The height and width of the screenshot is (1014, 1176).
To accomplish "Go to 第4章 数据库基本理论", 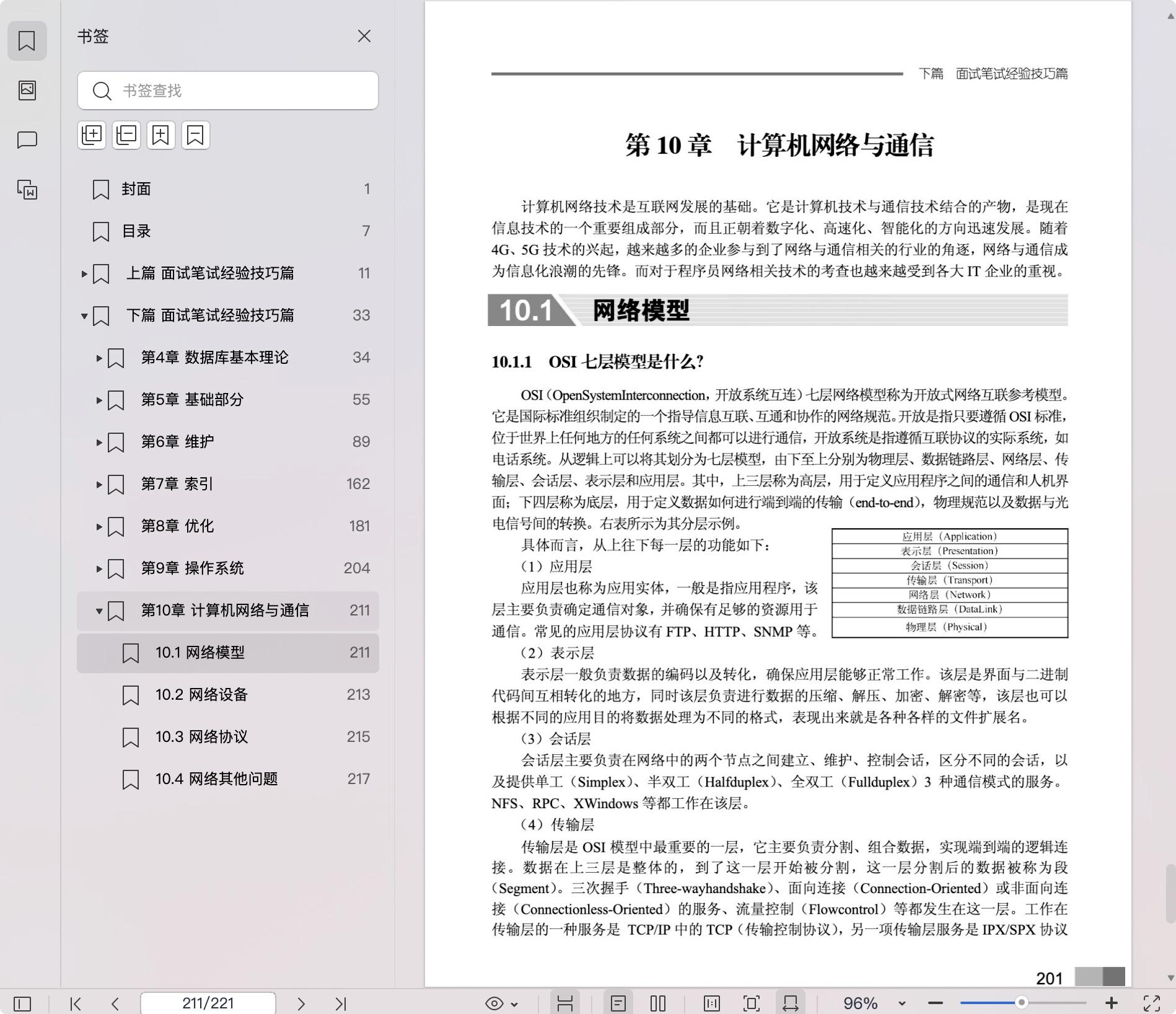I will 214,358.
